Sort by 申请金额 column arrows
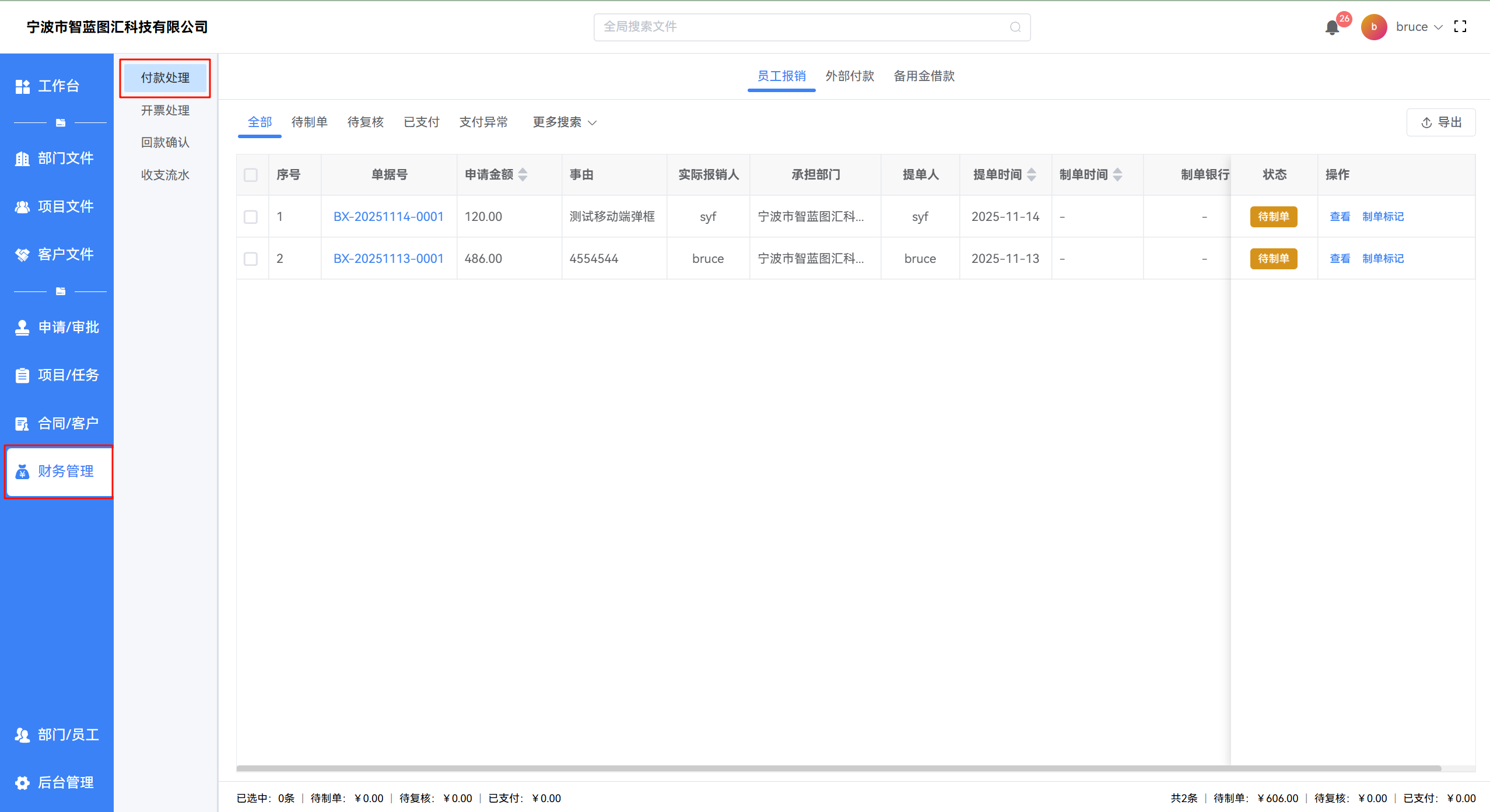The width and height of the screenshot is (1490, 812). pyautogui.click(x=523, y=174)
